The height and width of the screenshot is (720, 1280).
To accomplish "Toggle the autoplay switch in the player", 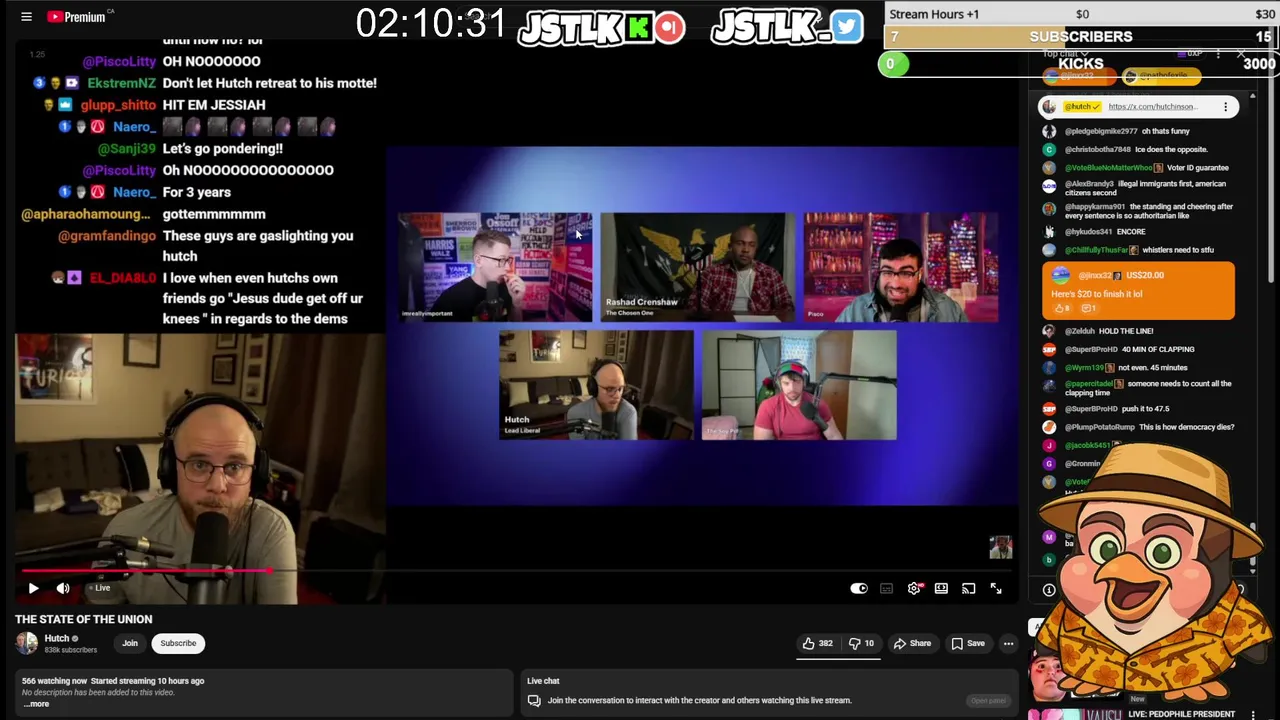I will click(x=859, y=588).
